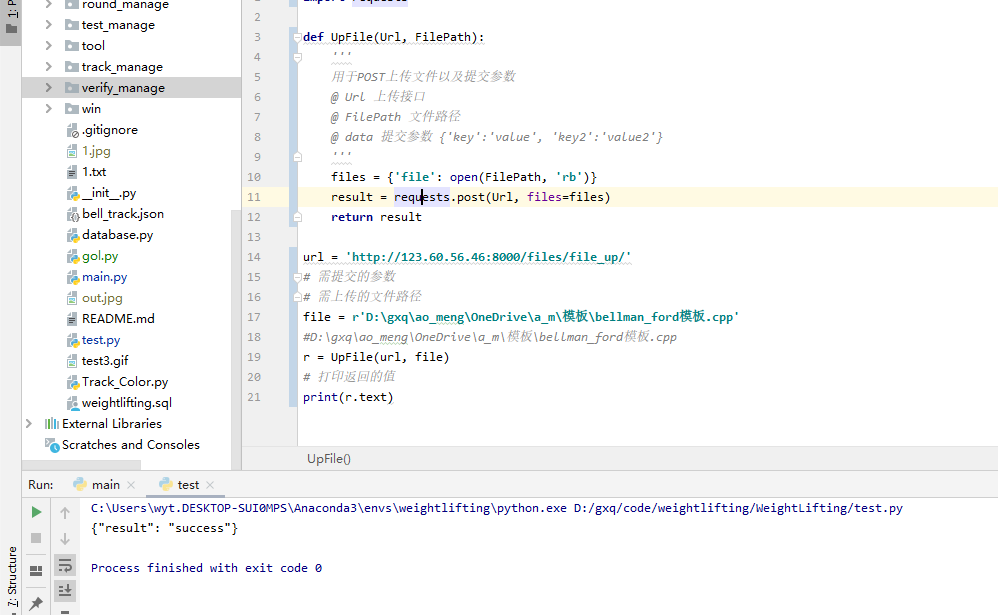
Task: Close the main run tab
Action: (131, 485)
